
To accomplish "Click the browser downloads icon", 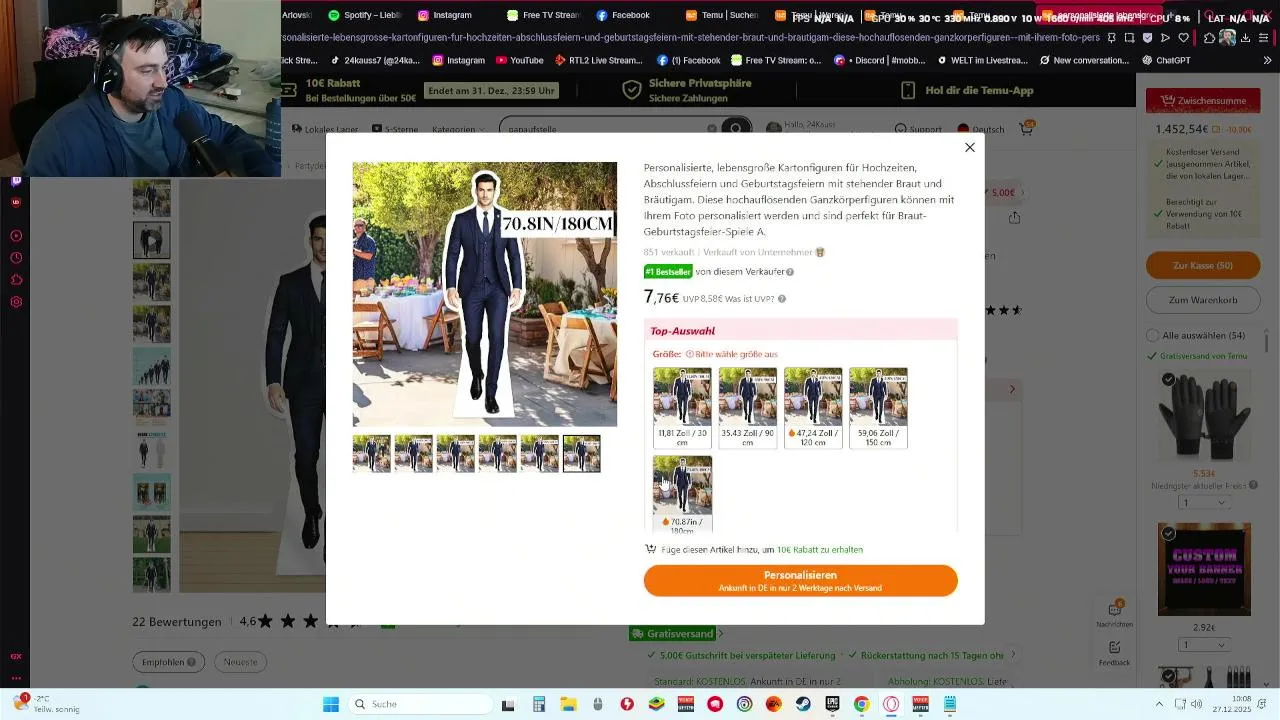I will click(1246, 38).
